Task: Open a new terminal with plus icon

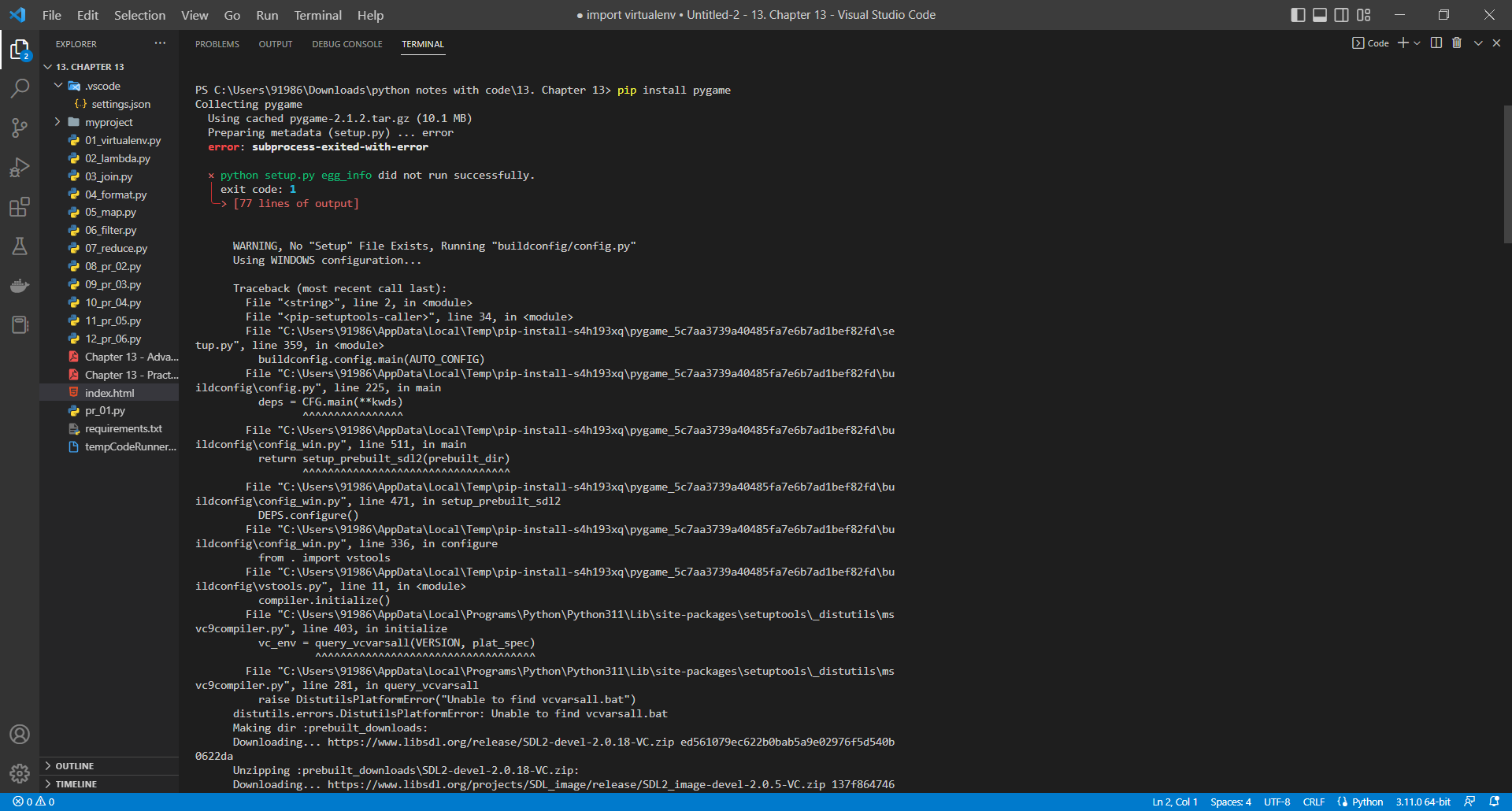Action: 1404,43
